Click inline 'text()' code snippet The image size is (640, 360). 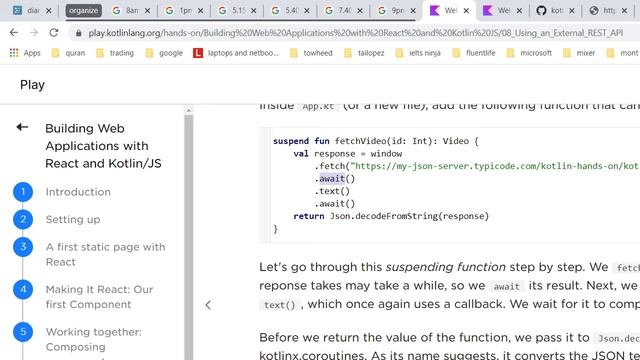(x=280, y=305)
